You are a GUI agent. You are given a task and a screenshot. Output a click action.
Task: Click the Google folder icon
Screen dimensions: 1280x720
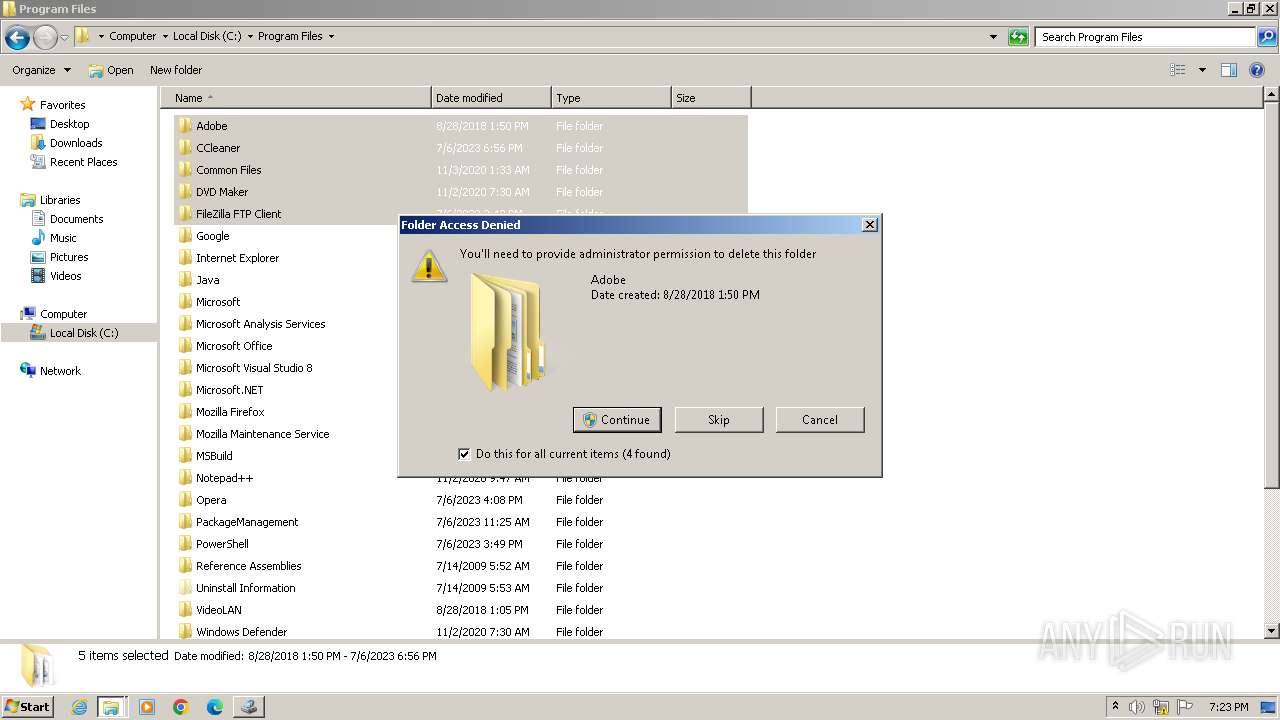coord(185,236)
